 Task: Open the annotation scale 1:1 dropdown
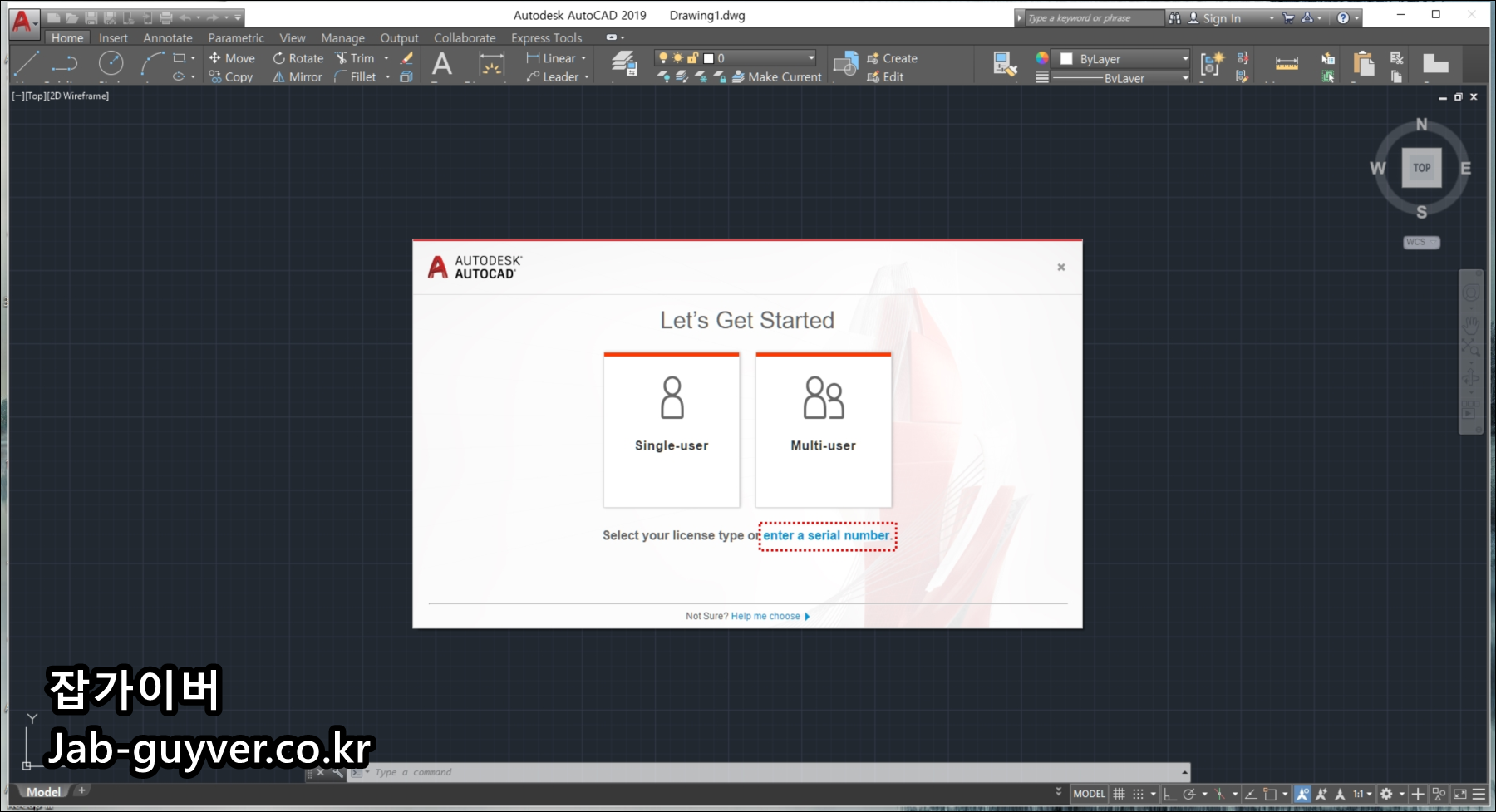pos(1363,794)
